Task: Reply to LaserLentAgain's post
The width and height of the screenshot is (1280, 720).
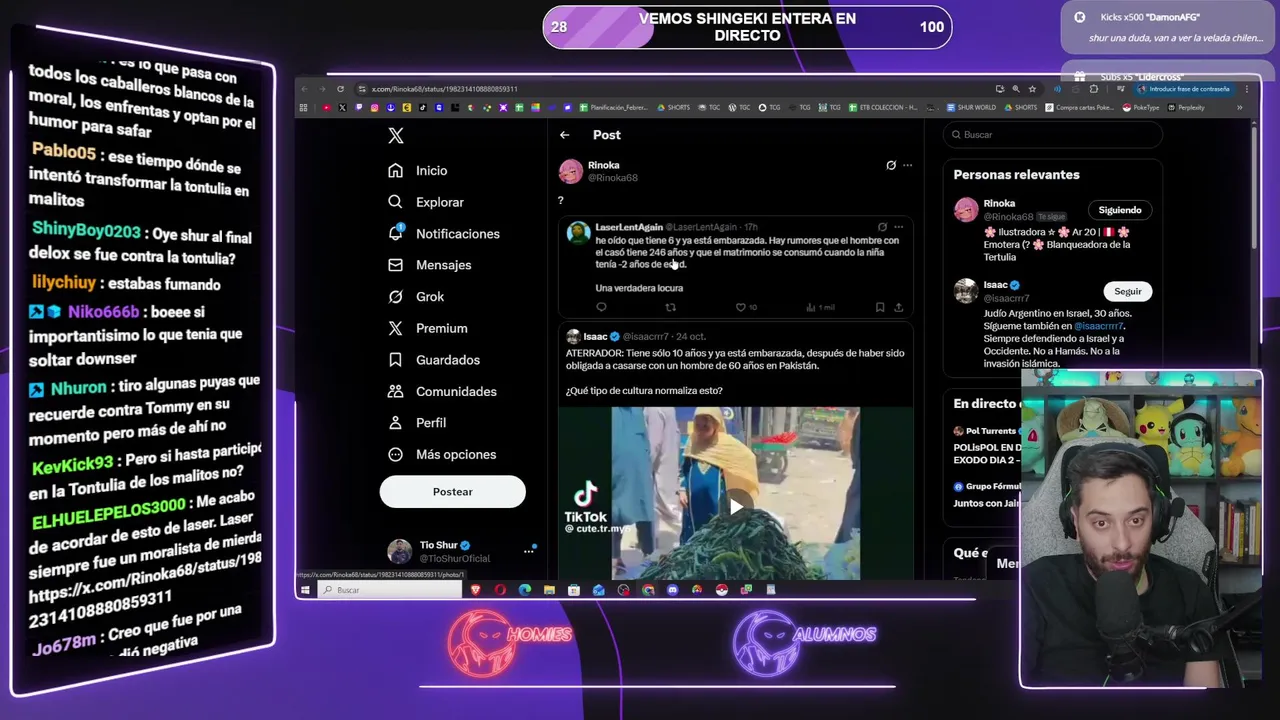Action: 601,308
